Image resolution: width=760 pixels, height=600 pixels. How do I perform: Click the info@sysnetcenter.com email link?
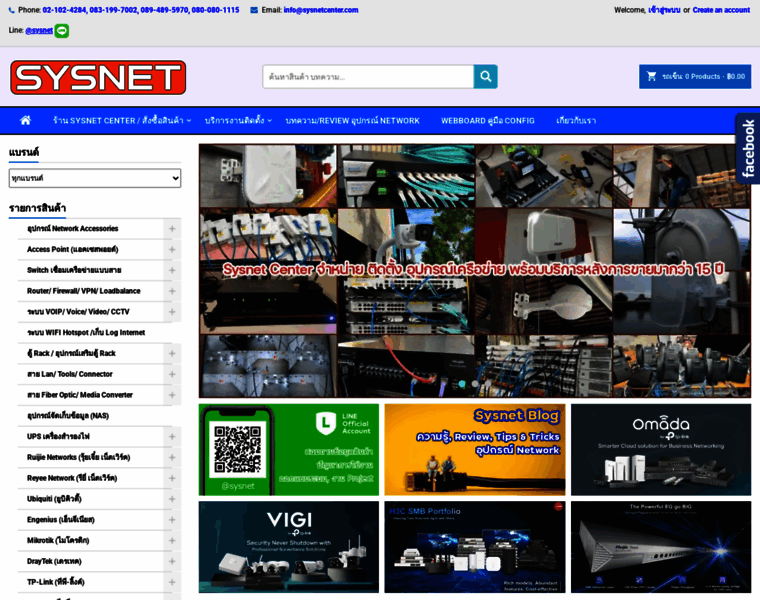pos(321,10)
